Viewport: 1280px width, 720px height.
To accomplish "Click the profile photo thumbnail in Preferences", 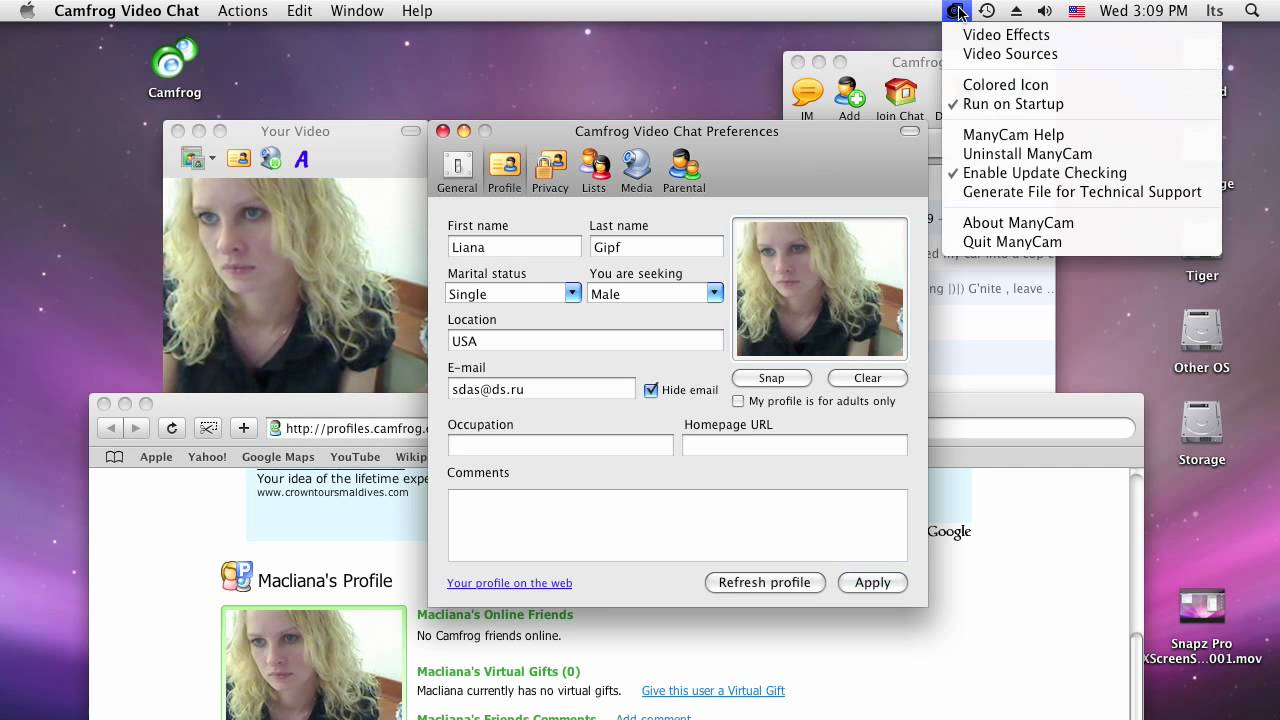I will [x=820, y=288].
